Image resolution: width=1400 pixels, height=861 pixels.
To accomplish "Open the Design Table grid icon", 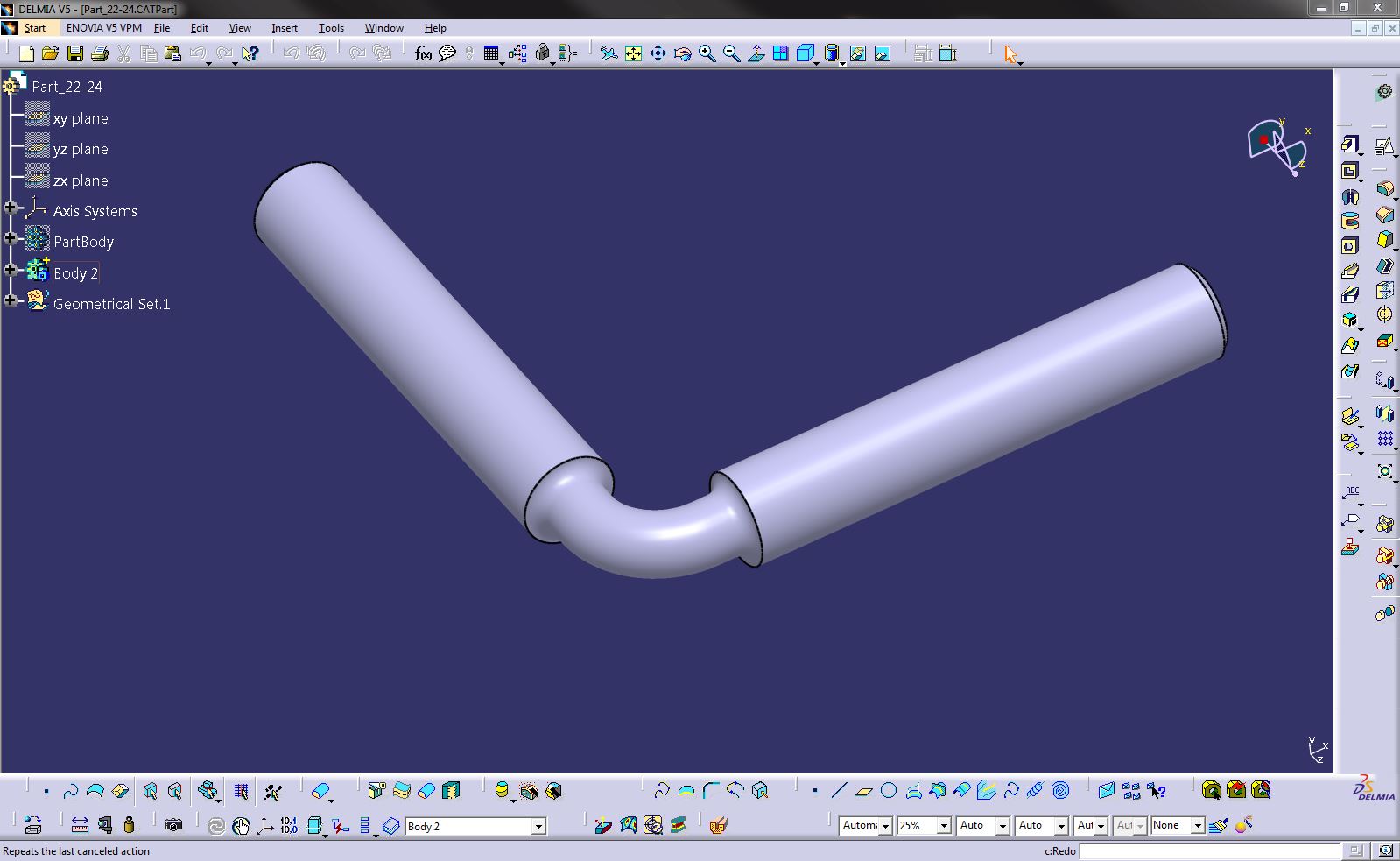I will click(x=491, y=54).
